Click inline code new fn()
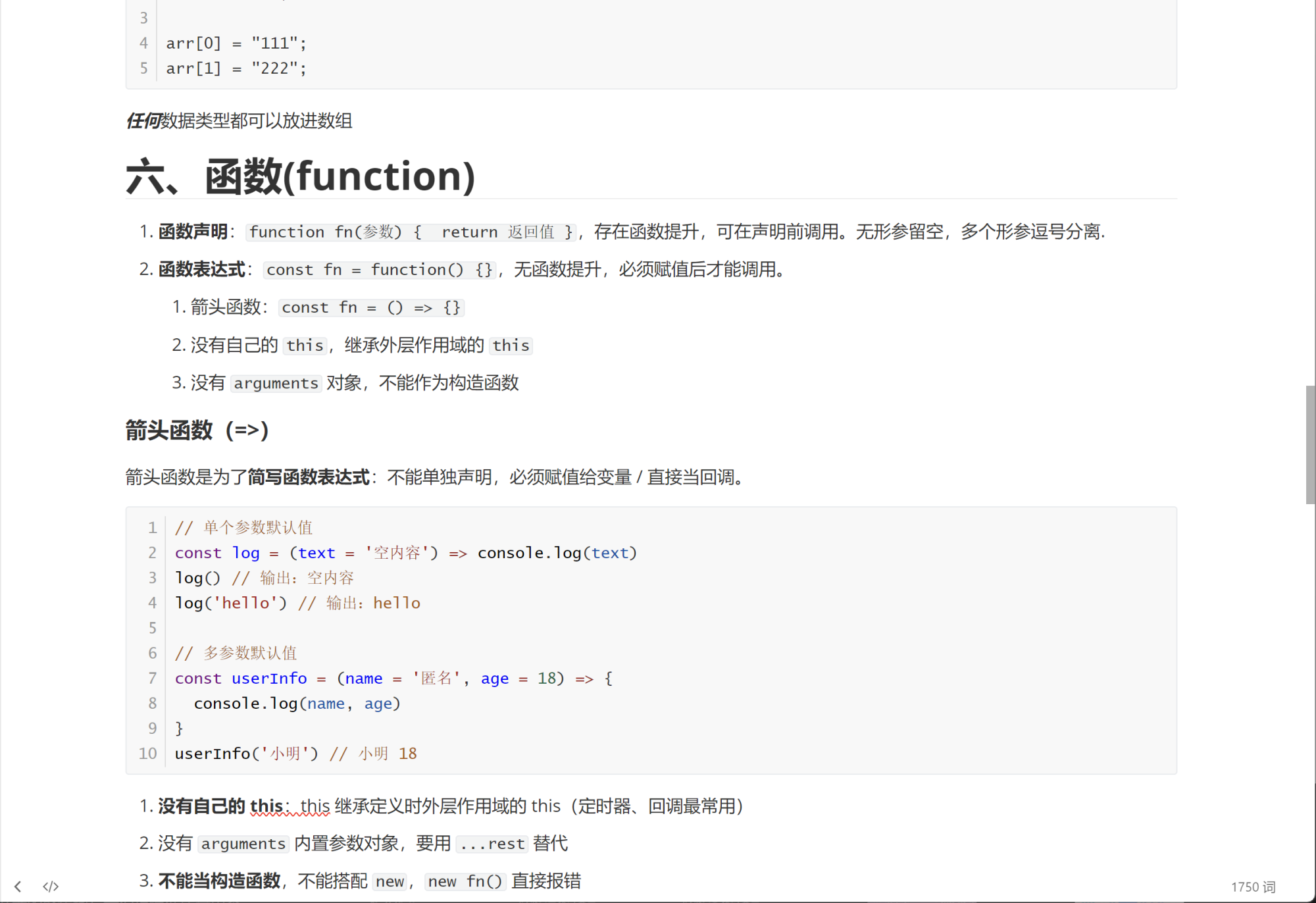Screen dimensions: 1316x903 coord(465,881)
